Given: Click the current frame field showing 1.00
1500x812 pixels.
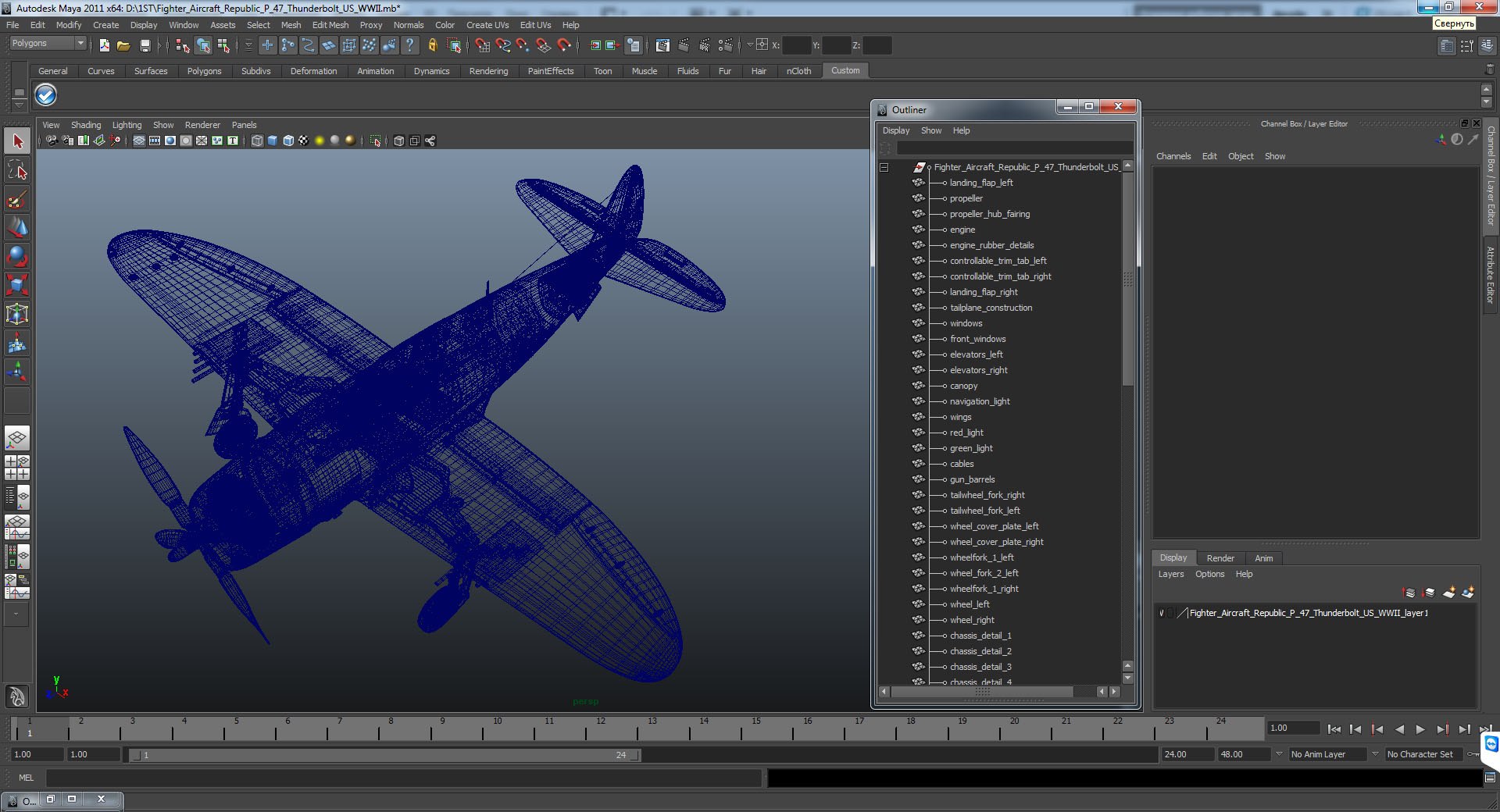Looking at the screenshot, I should pos(1294,728).
